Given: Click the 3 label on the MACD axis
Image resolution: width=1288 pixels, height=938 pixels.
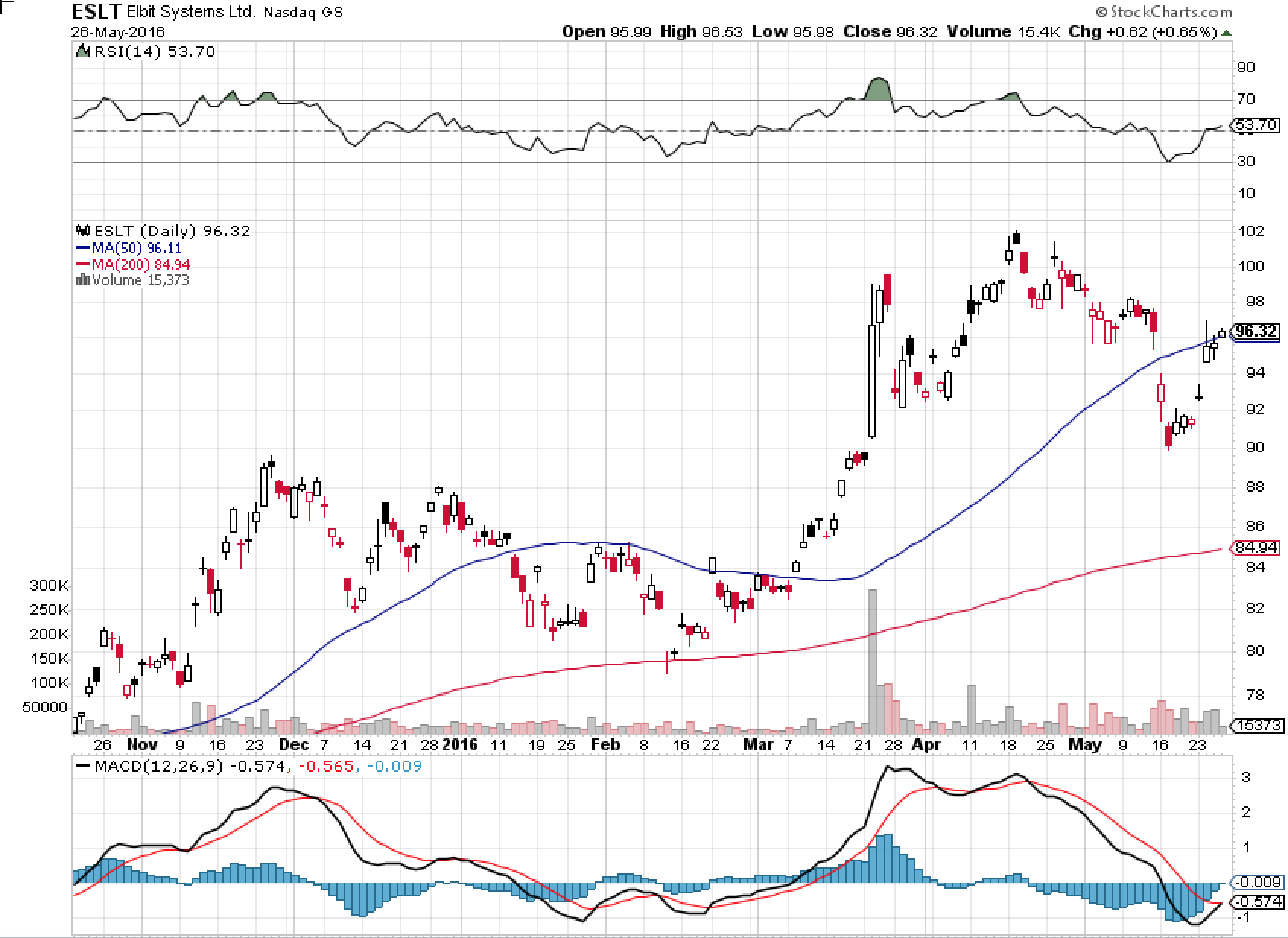Looking at the screenshot, I should (1246, 777).
